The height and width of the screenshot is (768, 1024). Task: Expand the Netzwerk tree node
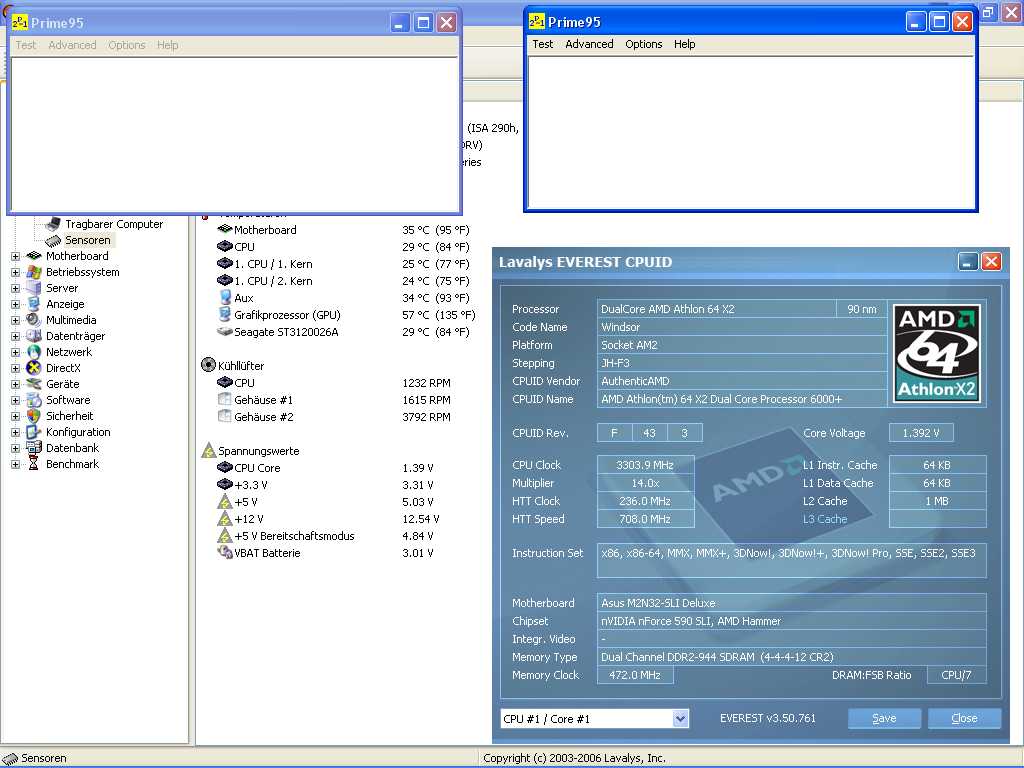[16, 352]
